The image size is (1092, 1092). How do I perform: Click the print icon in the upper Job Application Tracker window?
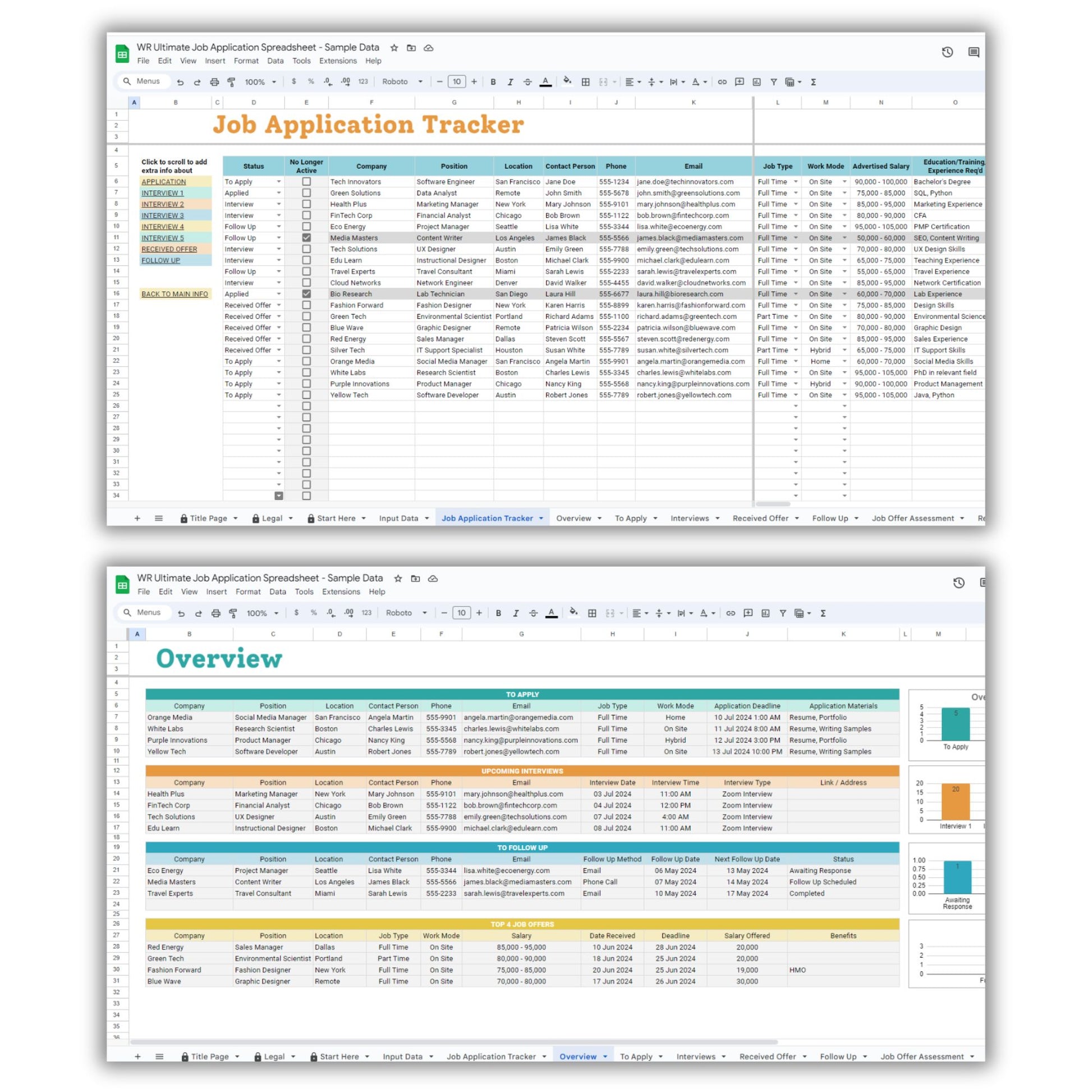[214, 82]
